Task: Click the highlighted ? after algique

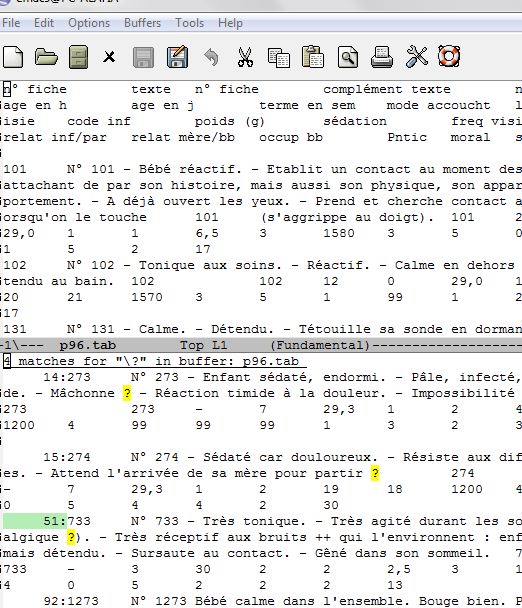Action: pos(71,537)
